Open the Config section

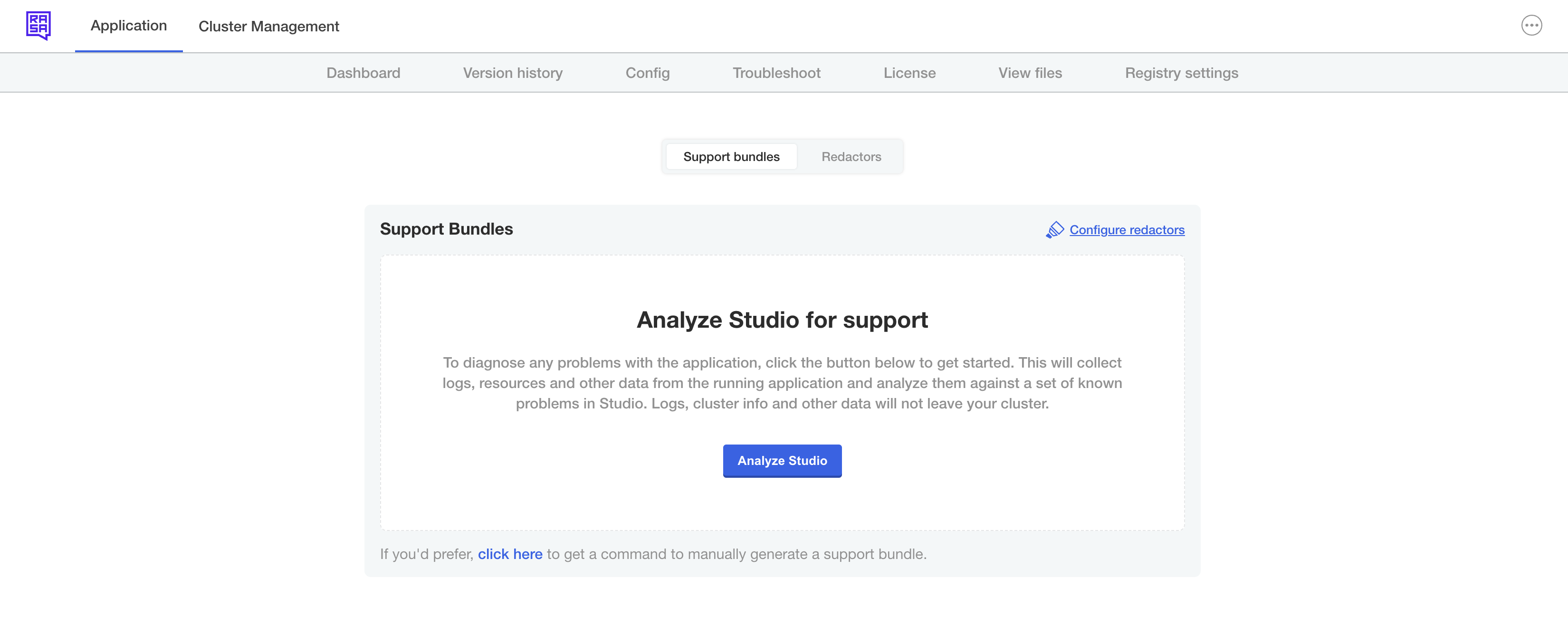pyautogui.click(x=647, y=72)
